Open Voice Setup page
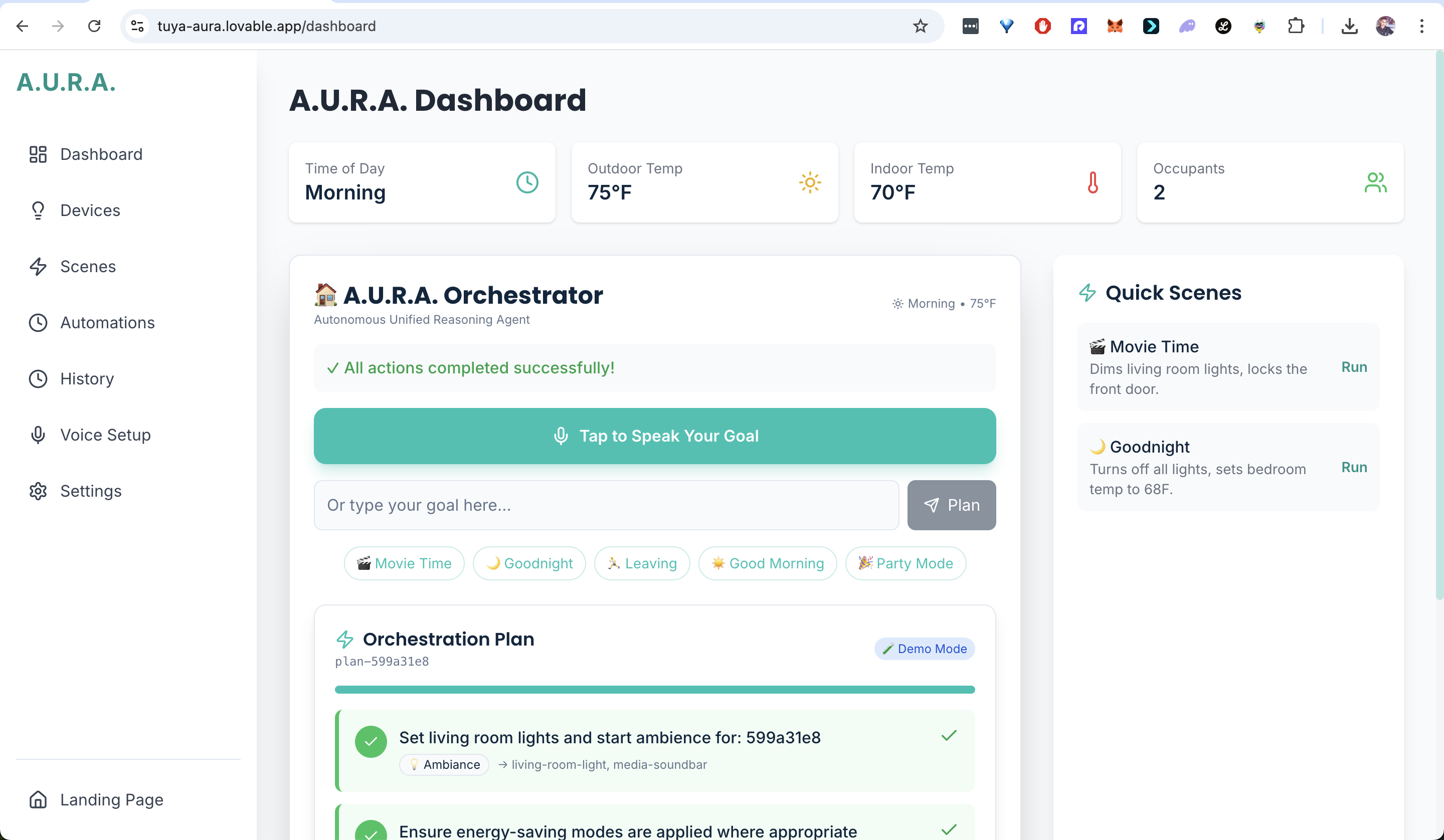 (x=105, y=435)
